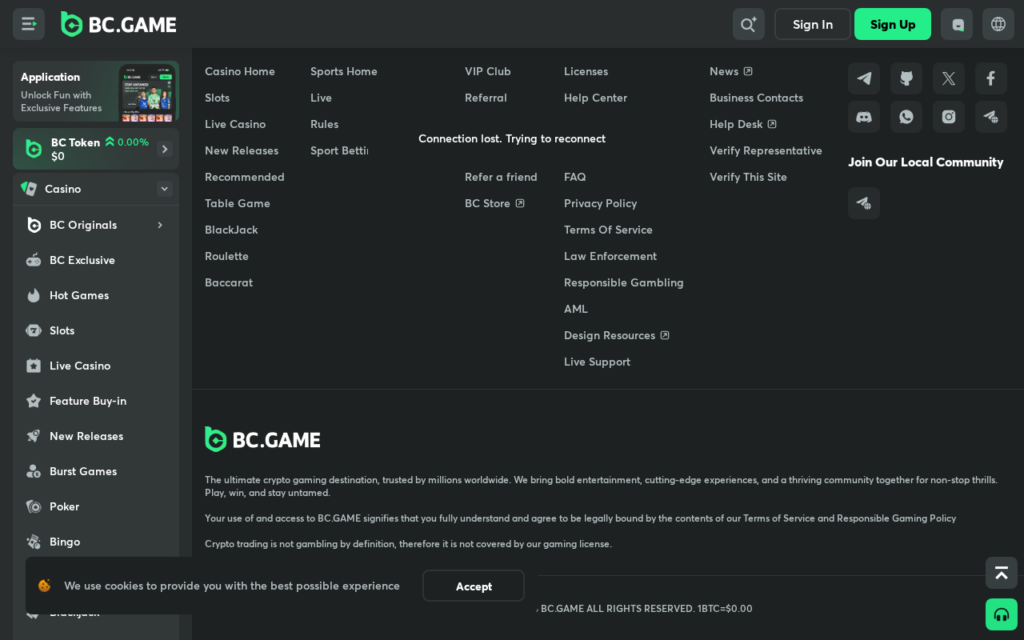The height and width of the screenshot is (640, 1024).
Task: Open Law Enforcement link
Action: (611, 257)
